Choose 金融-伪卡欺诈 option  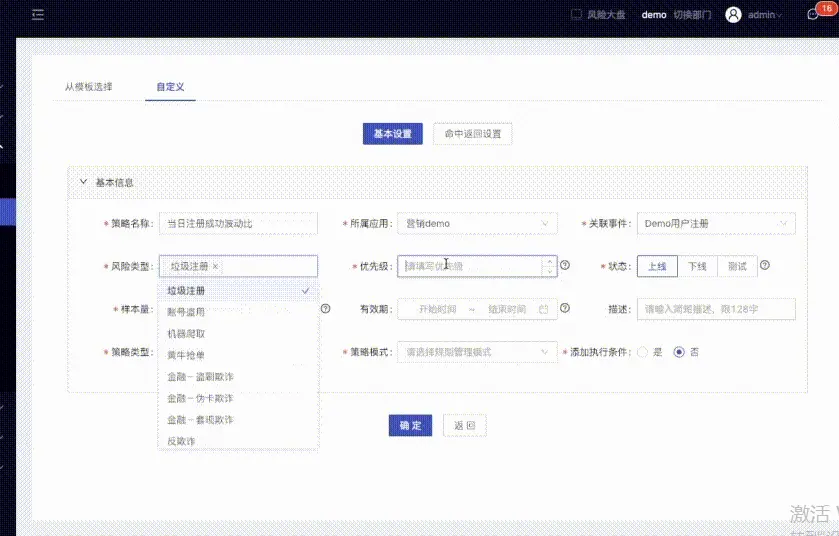(238, 398)
